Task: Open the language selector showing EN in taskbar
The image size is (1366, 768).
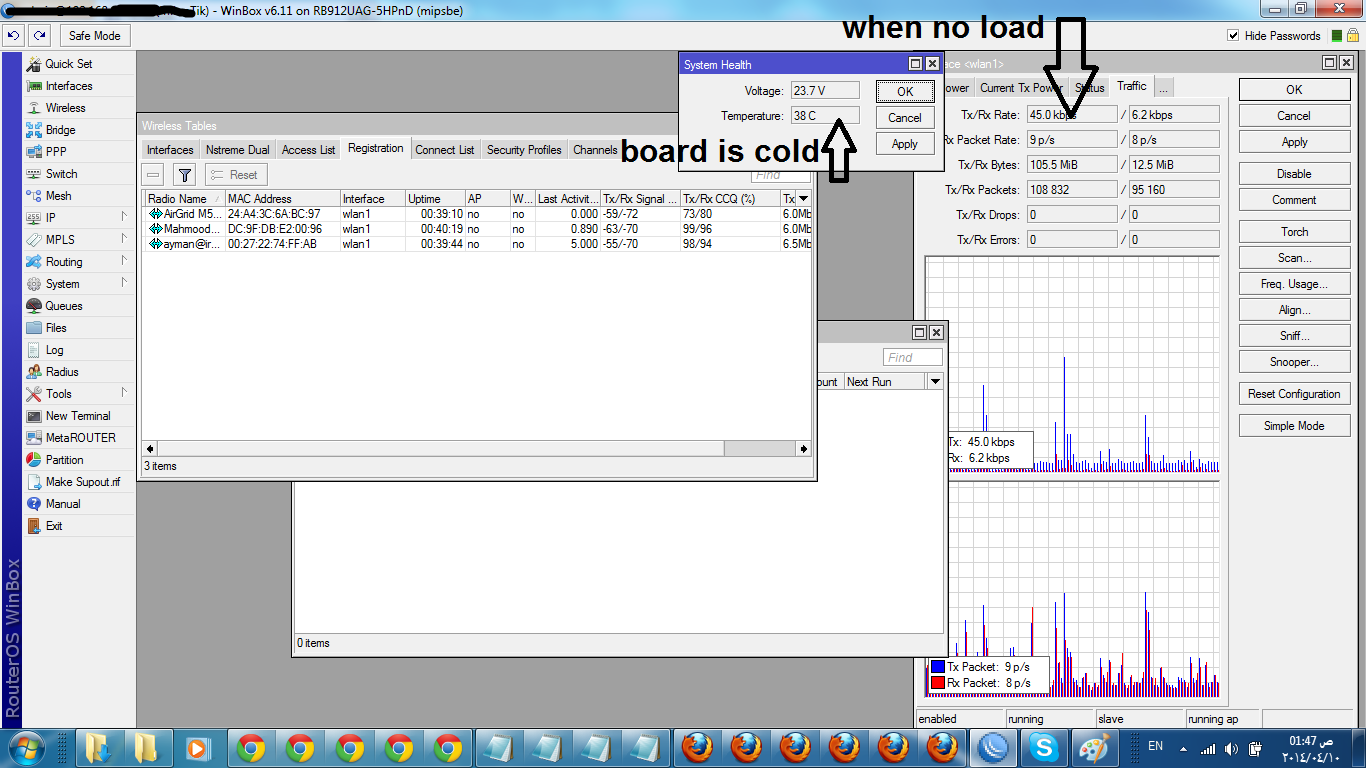Action: pos(1154,747)
